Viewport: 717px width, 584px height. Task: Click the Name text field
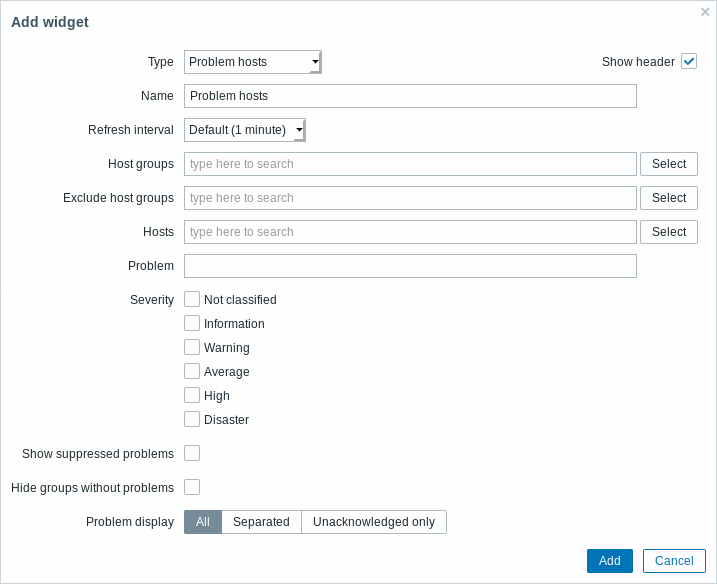(x=410, y=96)
